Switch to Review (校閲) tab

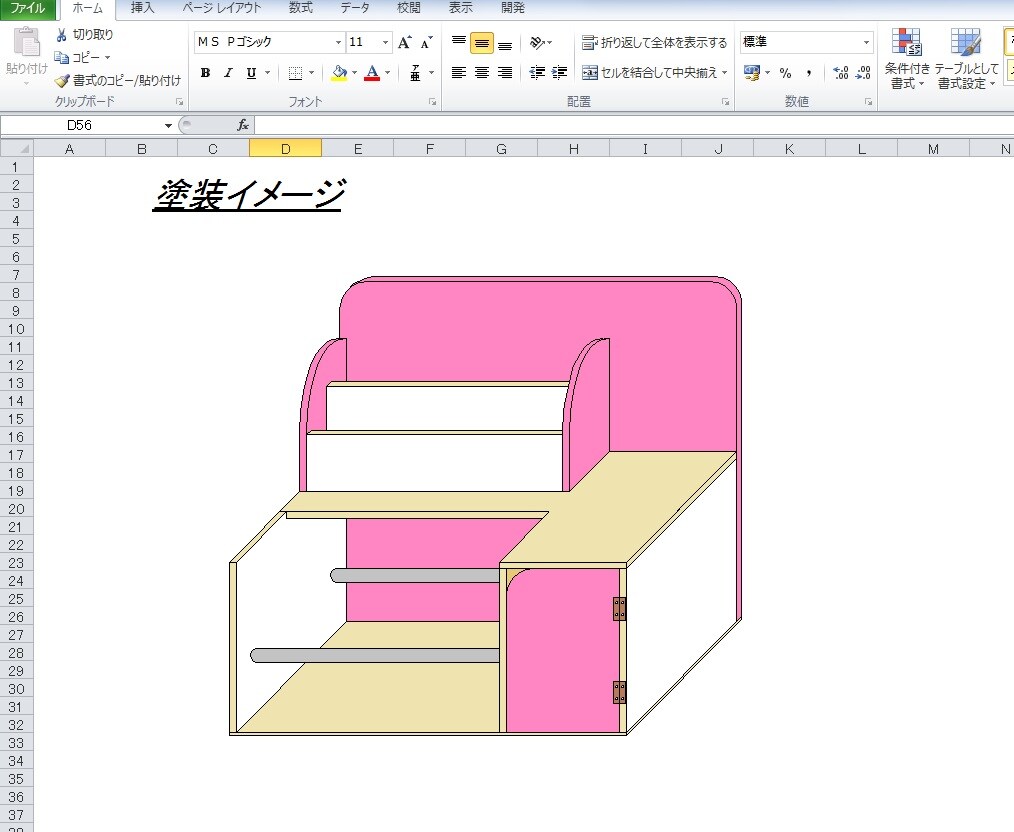pos(409,8)
